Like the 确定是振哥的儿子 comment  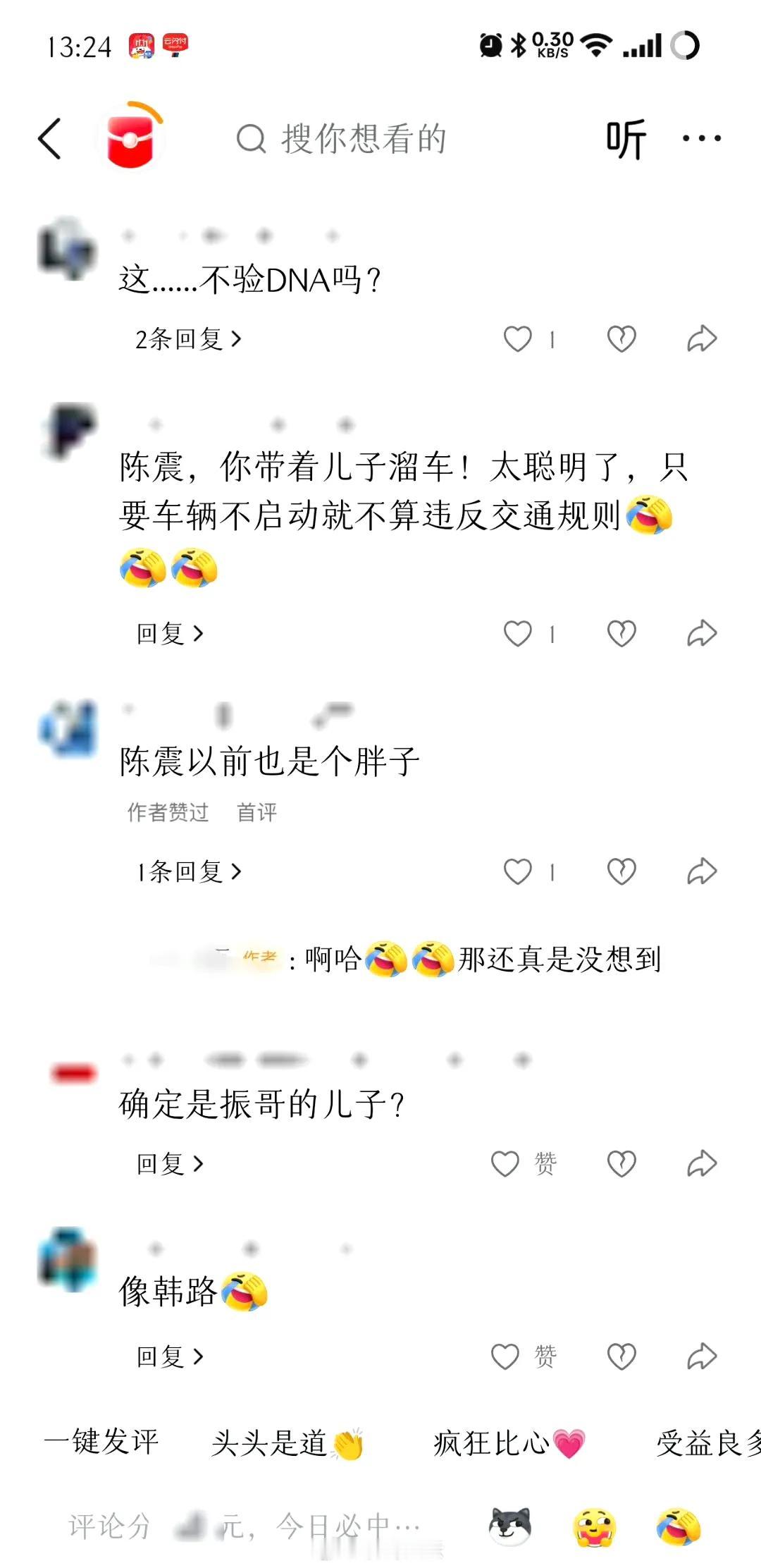pyautogui.click(x=505, y=1163)
